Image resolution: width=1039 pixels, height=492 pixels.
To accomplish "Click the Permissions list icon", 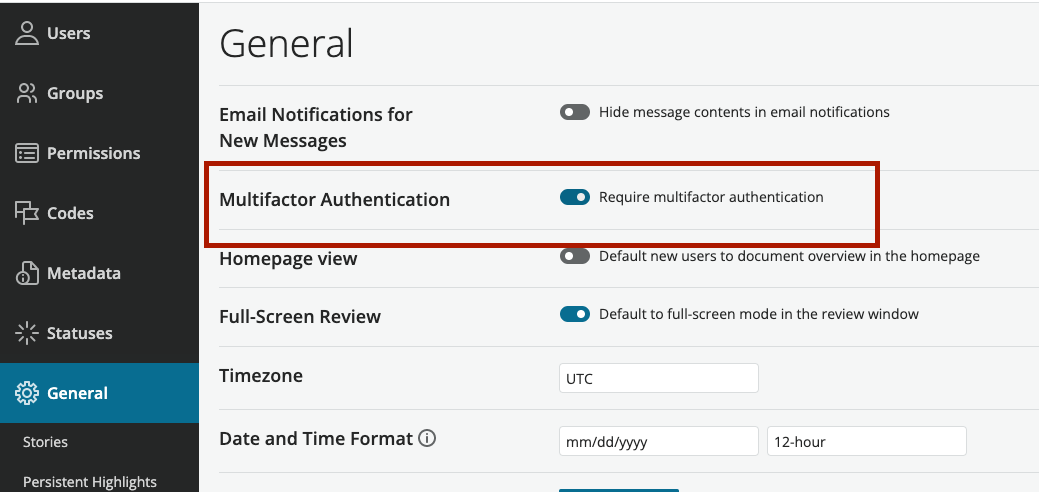I will click(27, 153).
